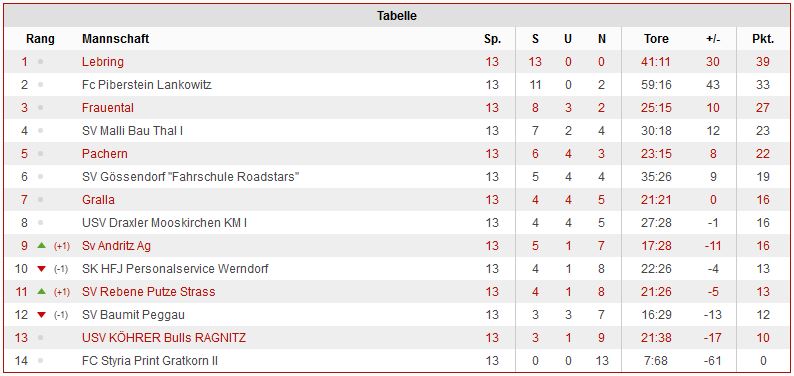Click green up arrow beside Sv Andritz Ag
794x376 pixels.
42,245
